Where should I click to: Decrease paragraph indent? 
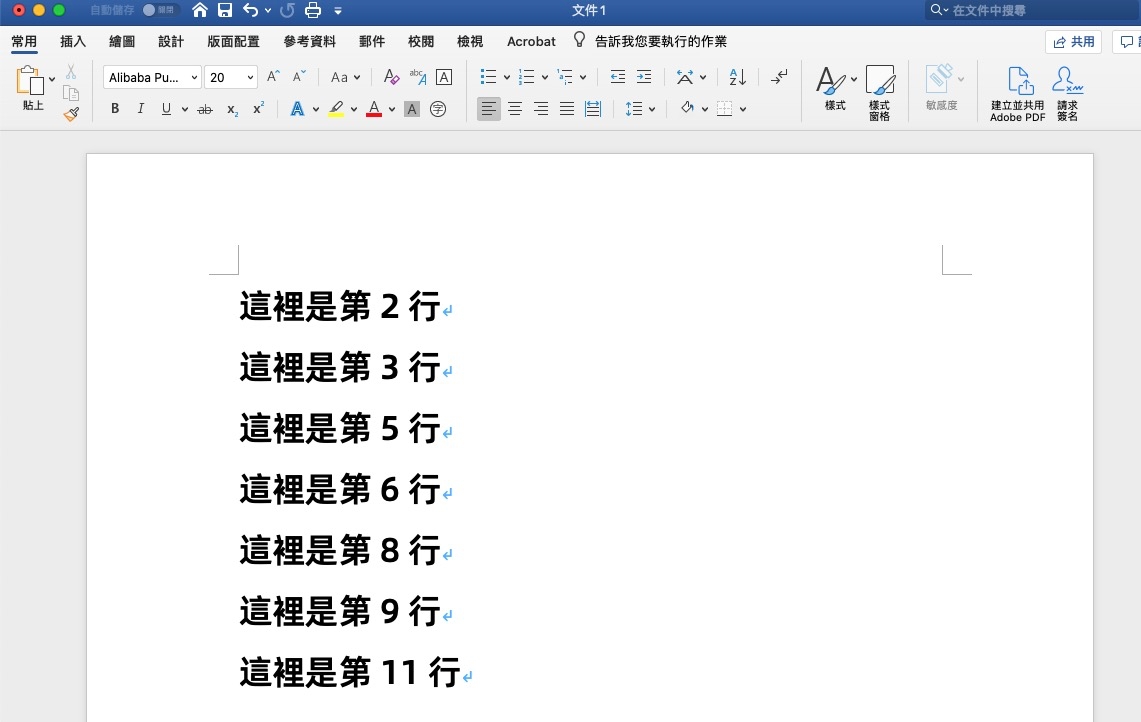coord(618,76)
